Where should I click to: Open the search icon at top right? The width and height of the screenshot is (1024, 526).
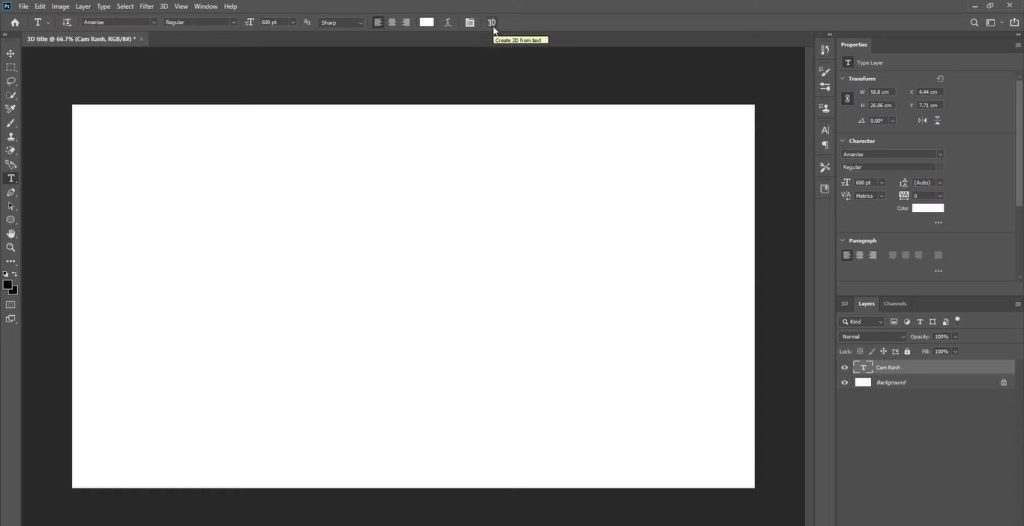[974, 22]
